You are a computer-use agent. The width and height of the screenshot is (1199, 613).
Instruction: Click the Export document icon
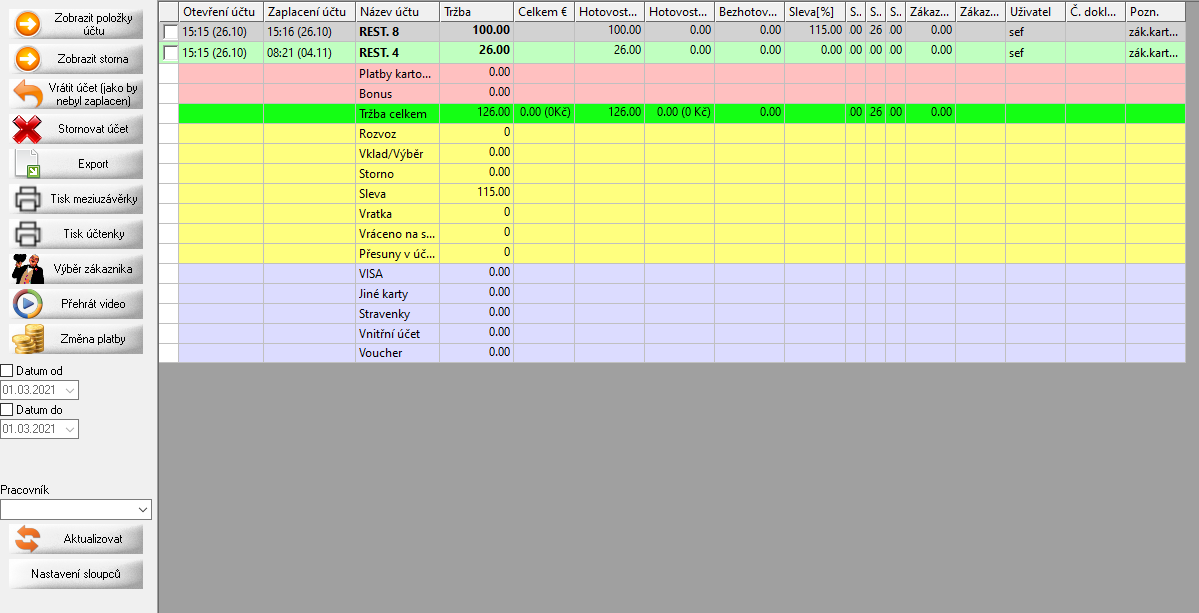coord(29,164)
